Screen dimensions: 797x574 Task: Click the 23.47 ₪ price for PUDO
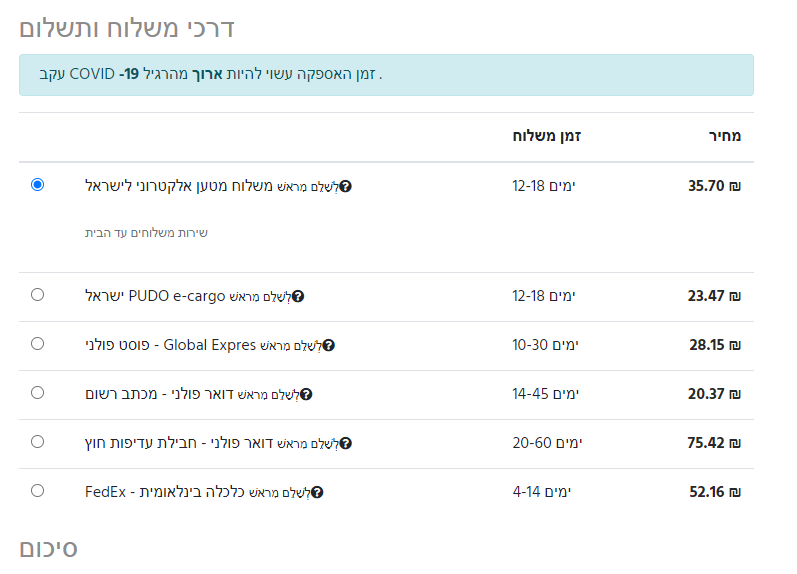click(x=714, y=296)
